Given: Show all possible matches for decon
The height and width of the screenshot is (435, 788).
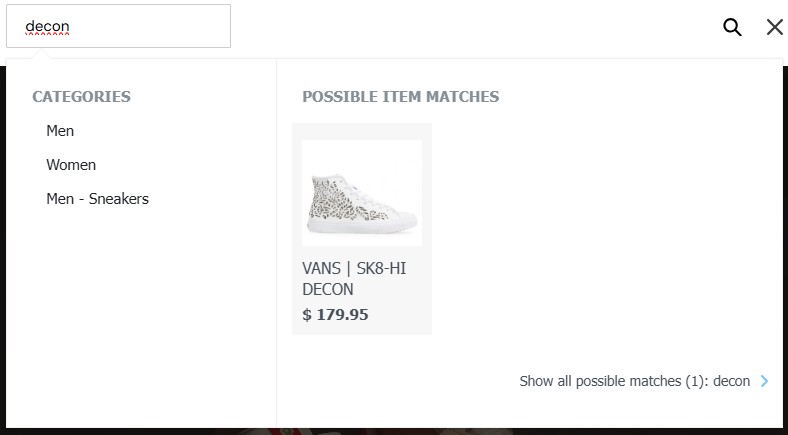Looking at the screenshot, I should 634,381.
